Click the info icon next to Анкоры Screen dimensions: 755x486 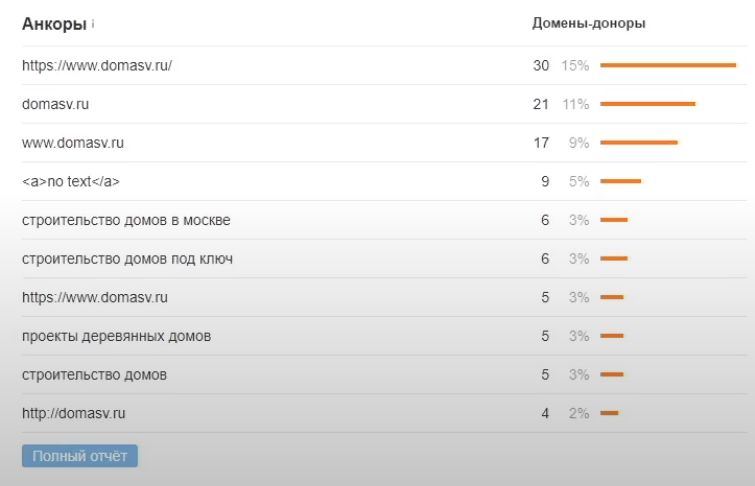coord(93,23)
